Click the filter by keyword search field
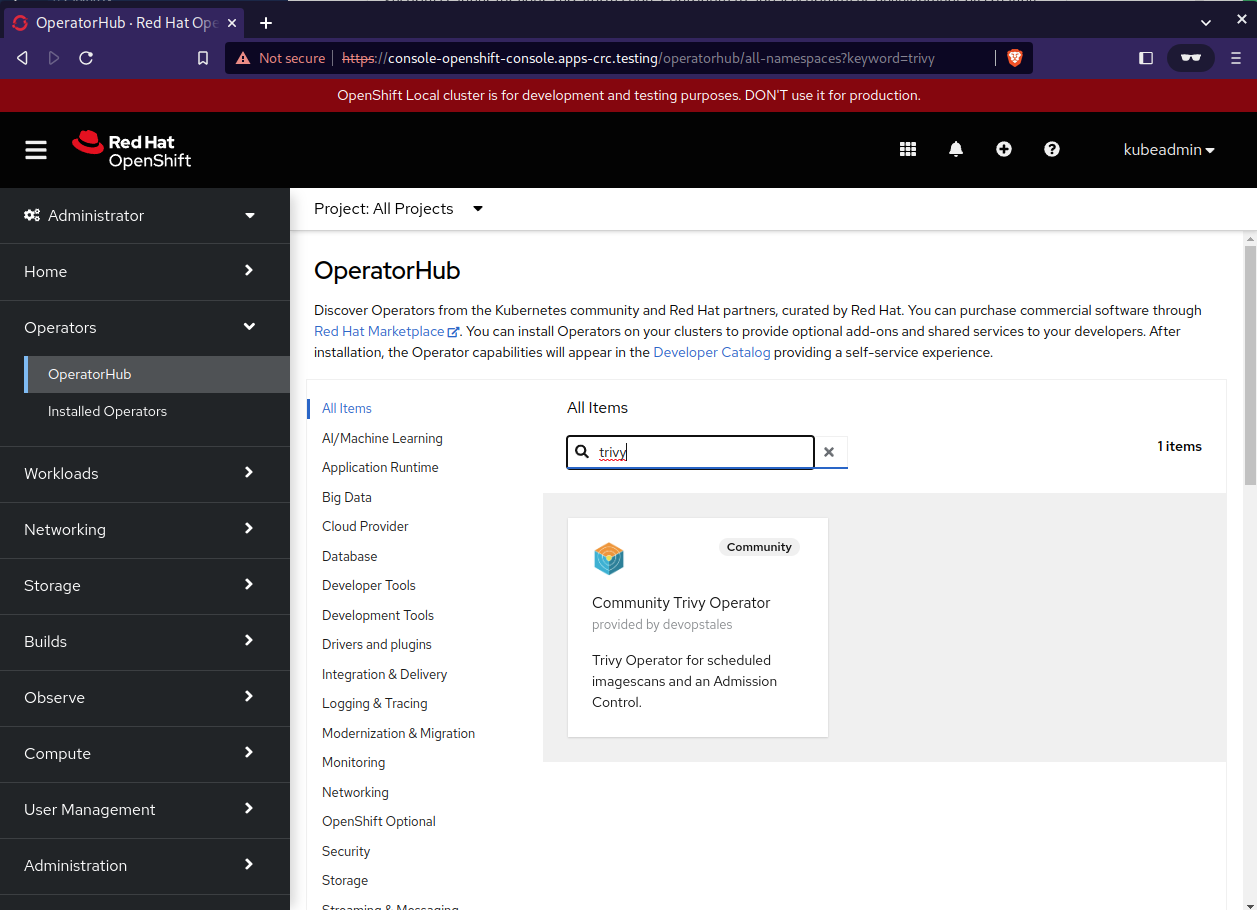This screenshot has height=910, width=1257. point(700,452)
